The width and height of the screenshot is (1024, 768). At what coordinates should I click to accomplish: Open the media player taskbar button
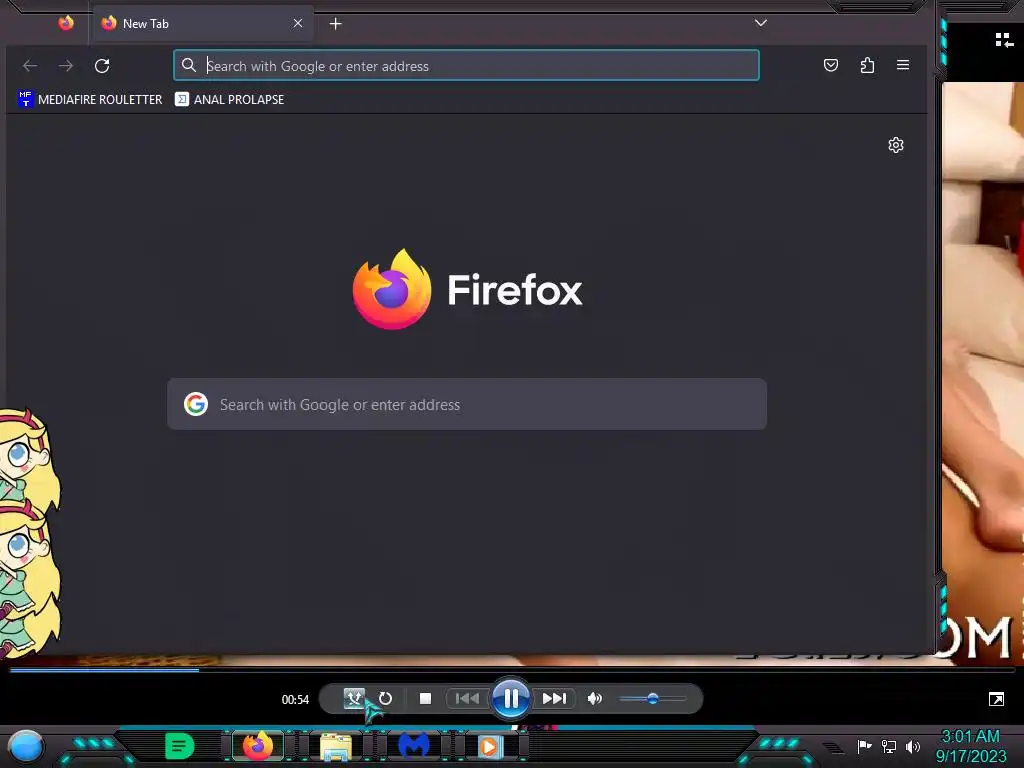(x=490, y=746)
